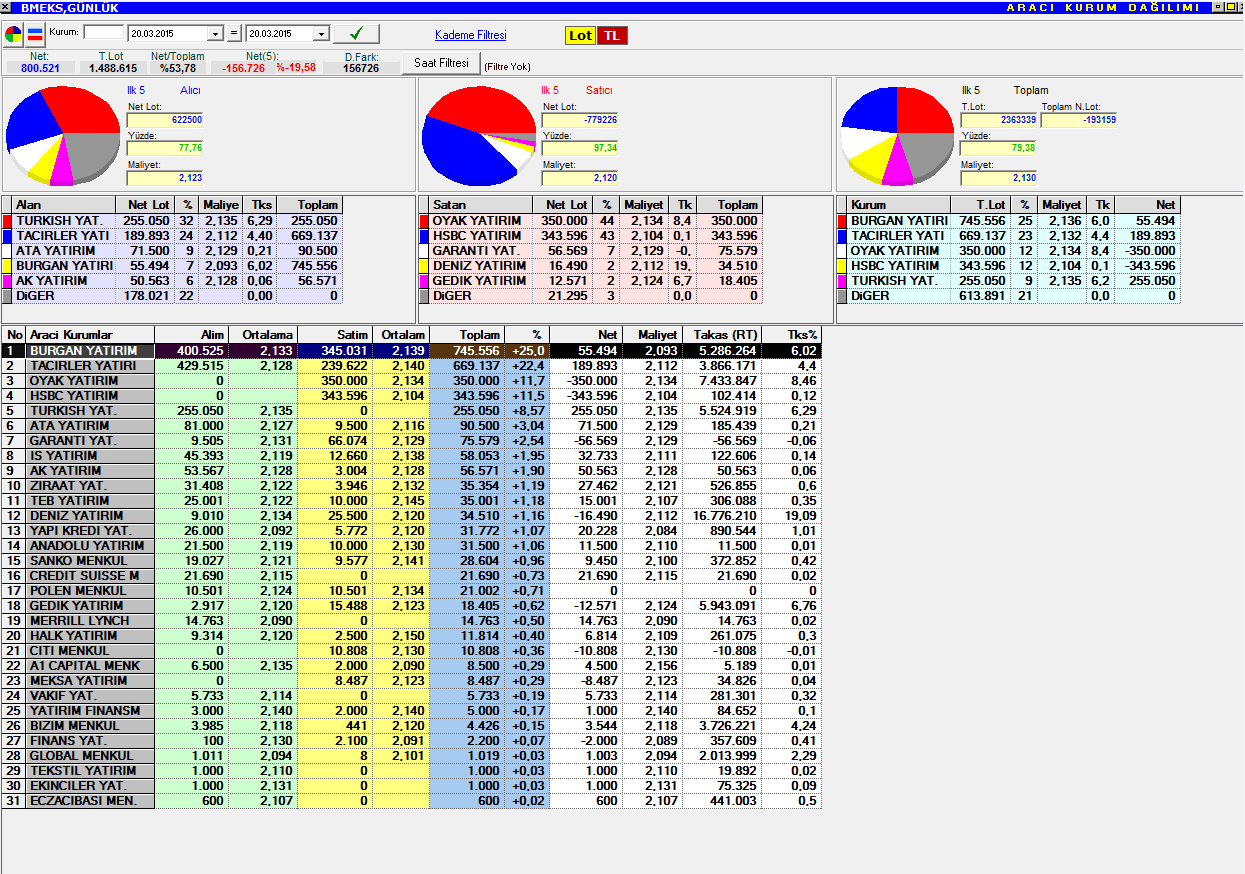Image resolution: width=1245 pixels, height=874 pixels.
Task: Click magenta swatch beside AK YATIRIM in Alan table
Action: (7, 281)
